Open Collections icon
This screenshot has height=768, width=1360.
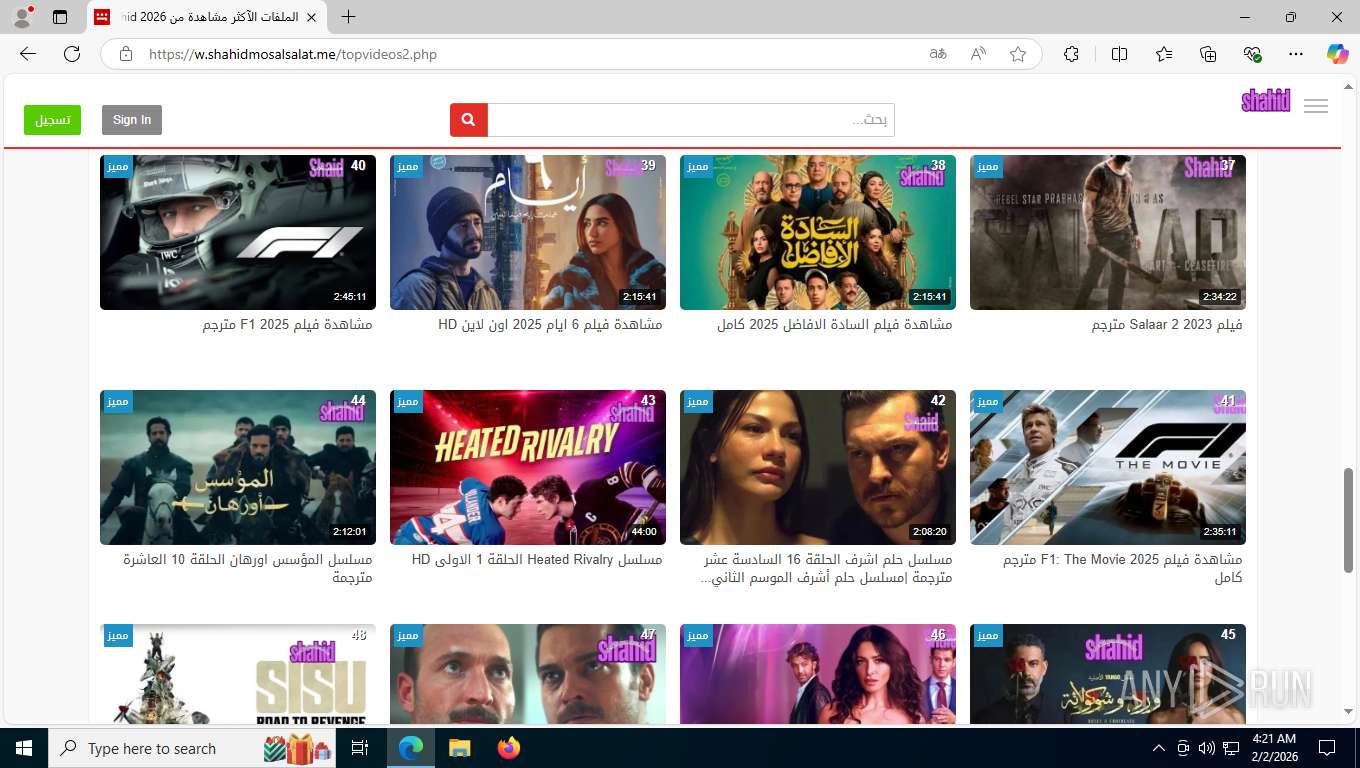(1208, 54)
